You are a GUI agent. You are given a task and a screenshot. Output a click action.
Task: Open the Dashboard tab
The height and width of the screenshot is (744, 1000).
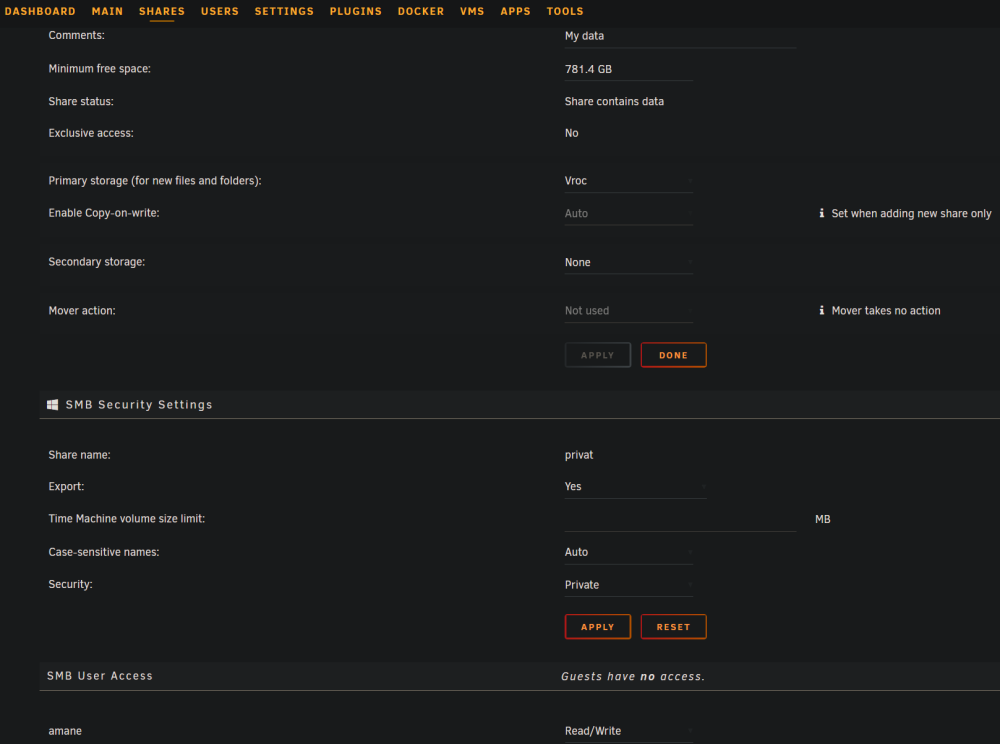40,11
